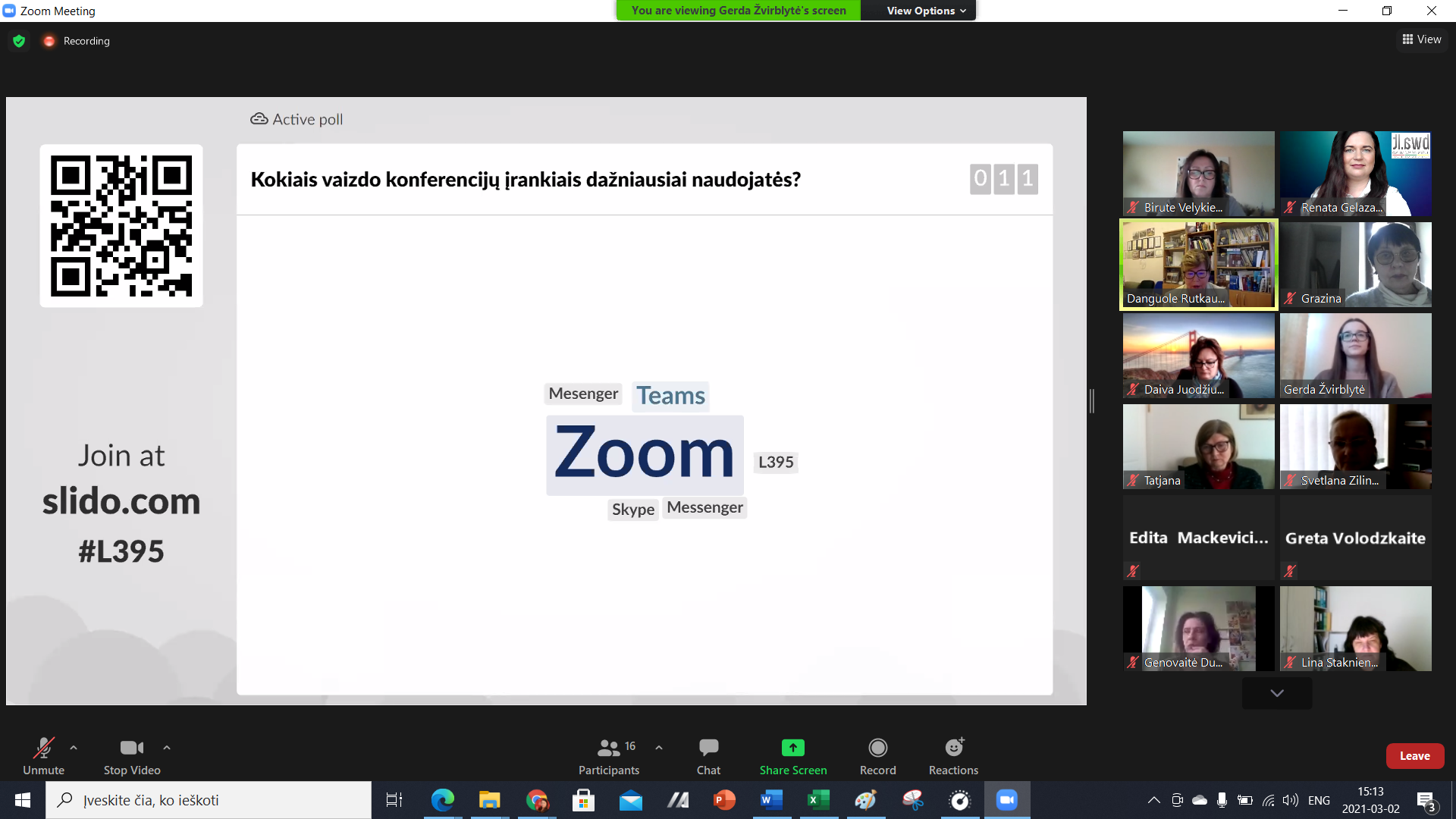Click the Messenger word below Zoom
This screenshot has width=1456, height=819.
coord(704,507)
